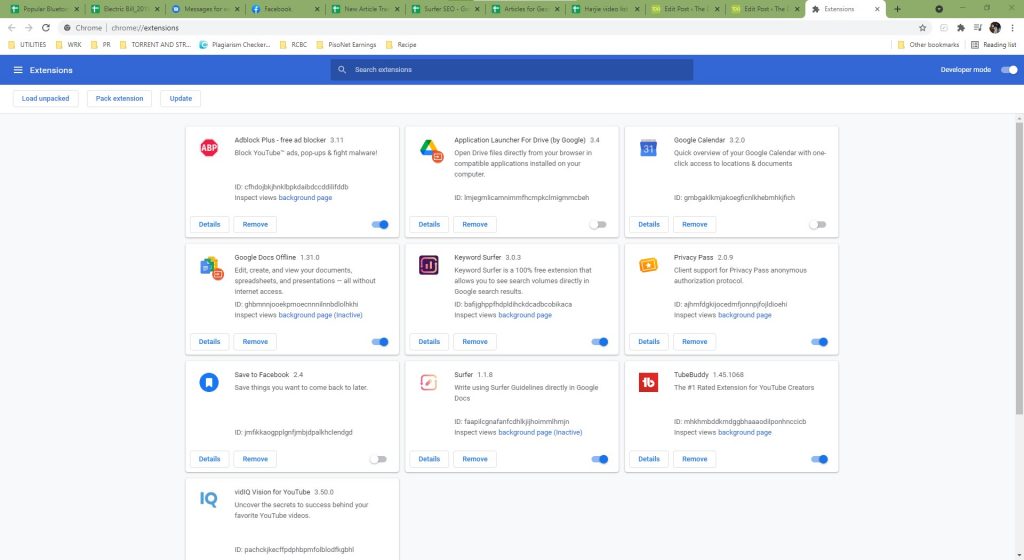The image size is (1024, 560).
Task: Open Chrome three-dot menu
Action: tap(1012, 28)
